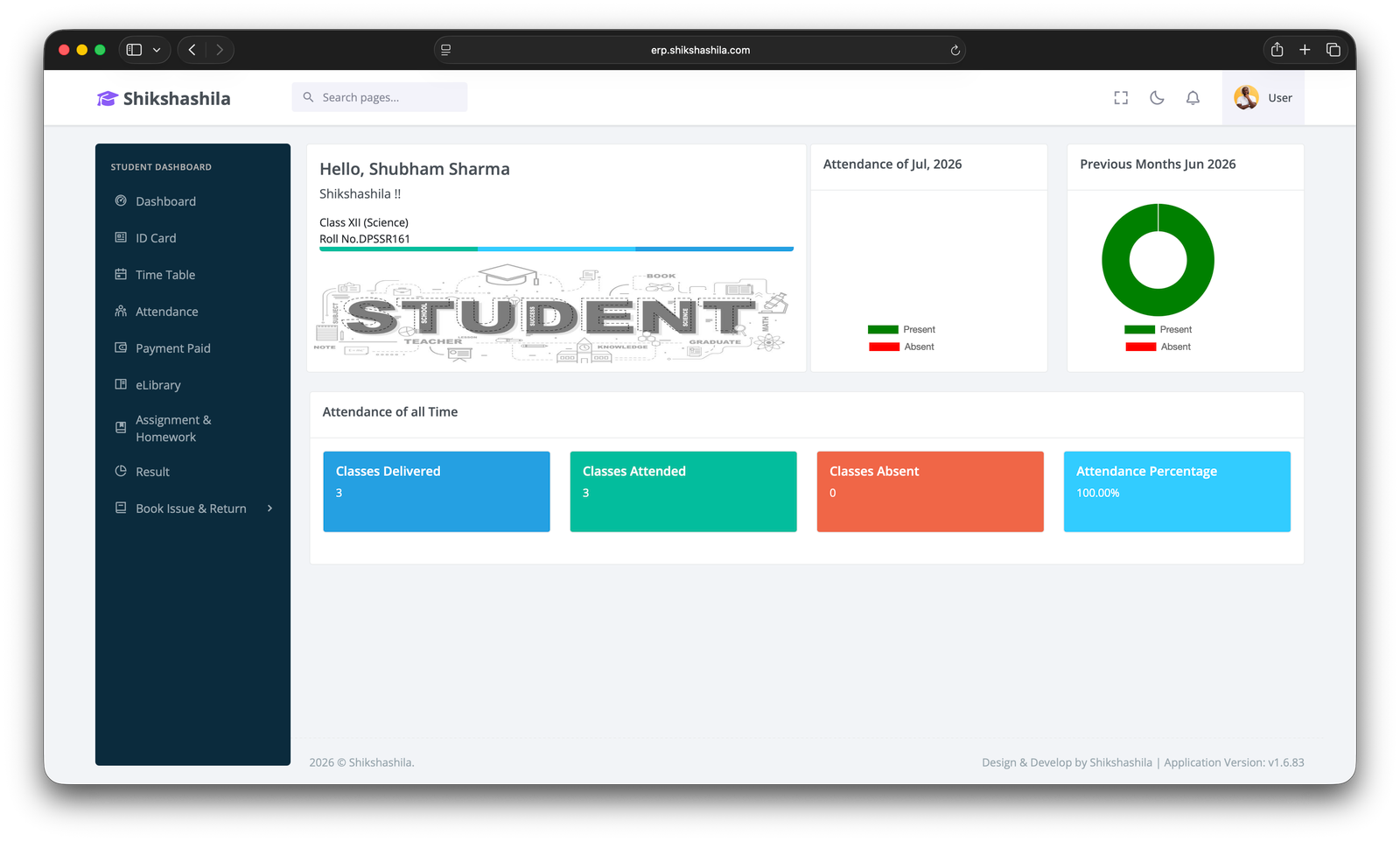
Task: Open eLibrary from the sidebar
Action: coord(192,385)
